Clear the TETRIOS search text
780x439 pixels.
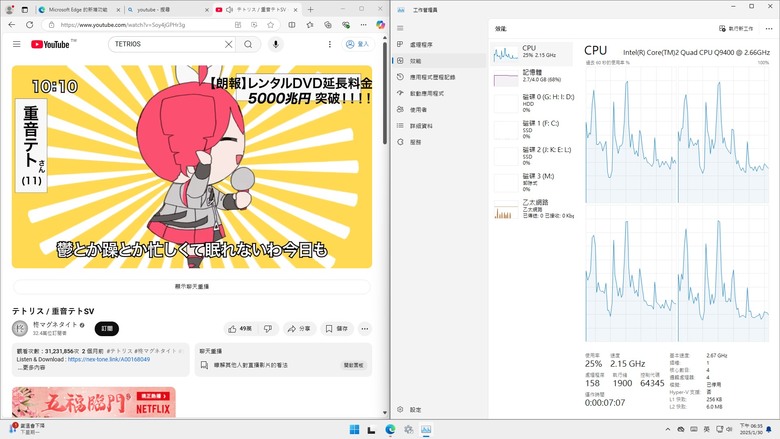click(x=228, y=44)
